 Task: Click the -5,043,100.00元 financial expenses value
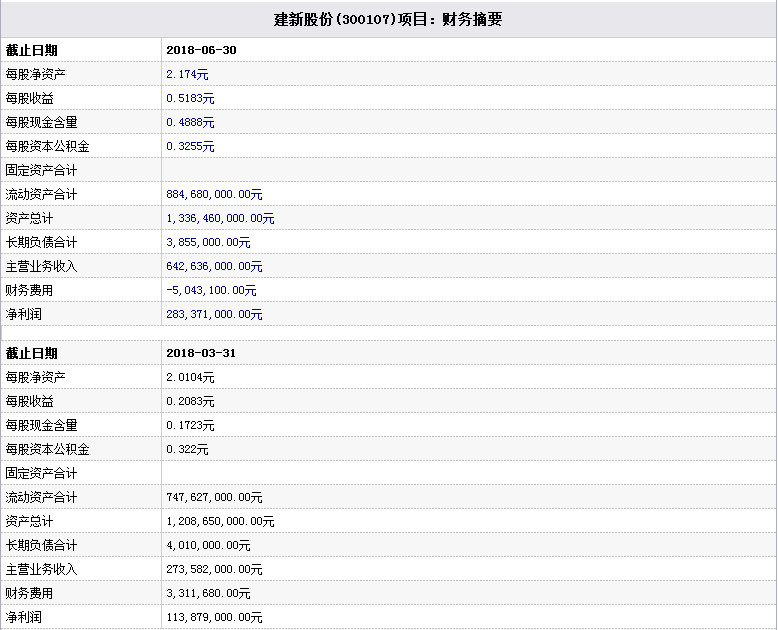click(x=211, y=290)
